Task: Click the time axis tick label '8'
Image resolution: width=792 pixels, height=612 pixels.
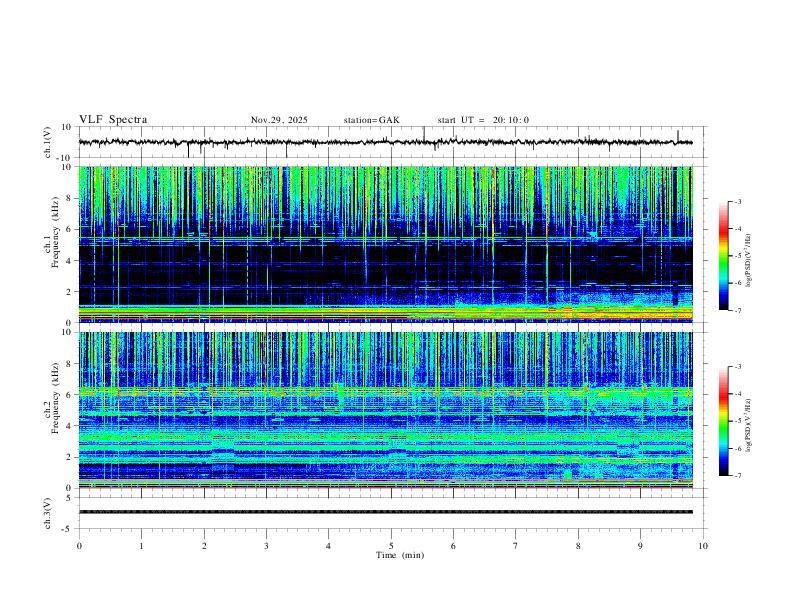Action: 578,546
